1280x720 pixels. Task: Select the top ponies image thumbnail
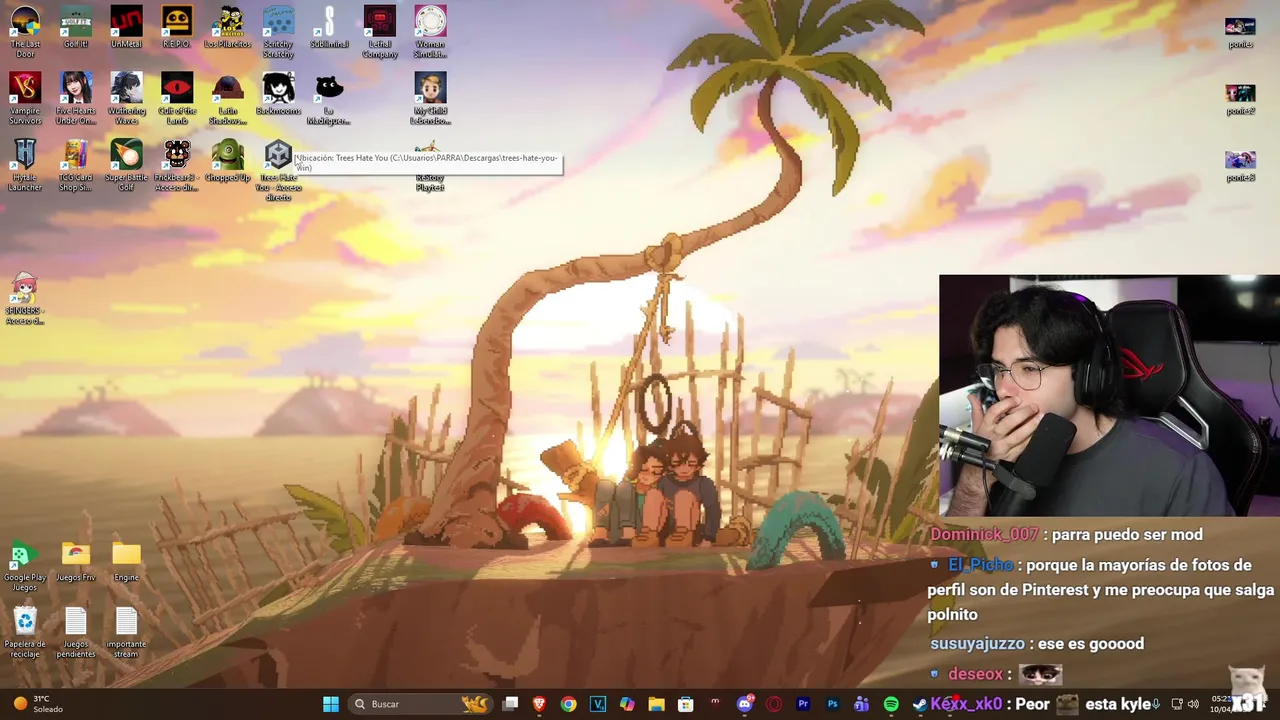point(1240,32)
